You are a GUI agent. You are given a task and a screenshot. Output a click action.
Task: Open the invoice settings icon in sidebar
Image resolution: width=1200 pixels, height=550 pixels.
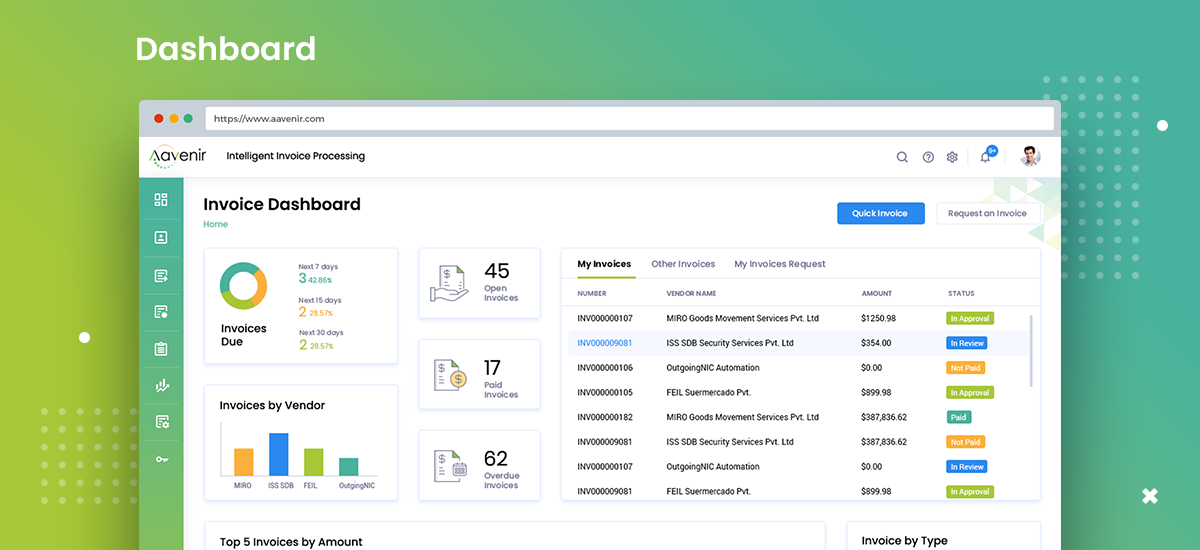161,422
